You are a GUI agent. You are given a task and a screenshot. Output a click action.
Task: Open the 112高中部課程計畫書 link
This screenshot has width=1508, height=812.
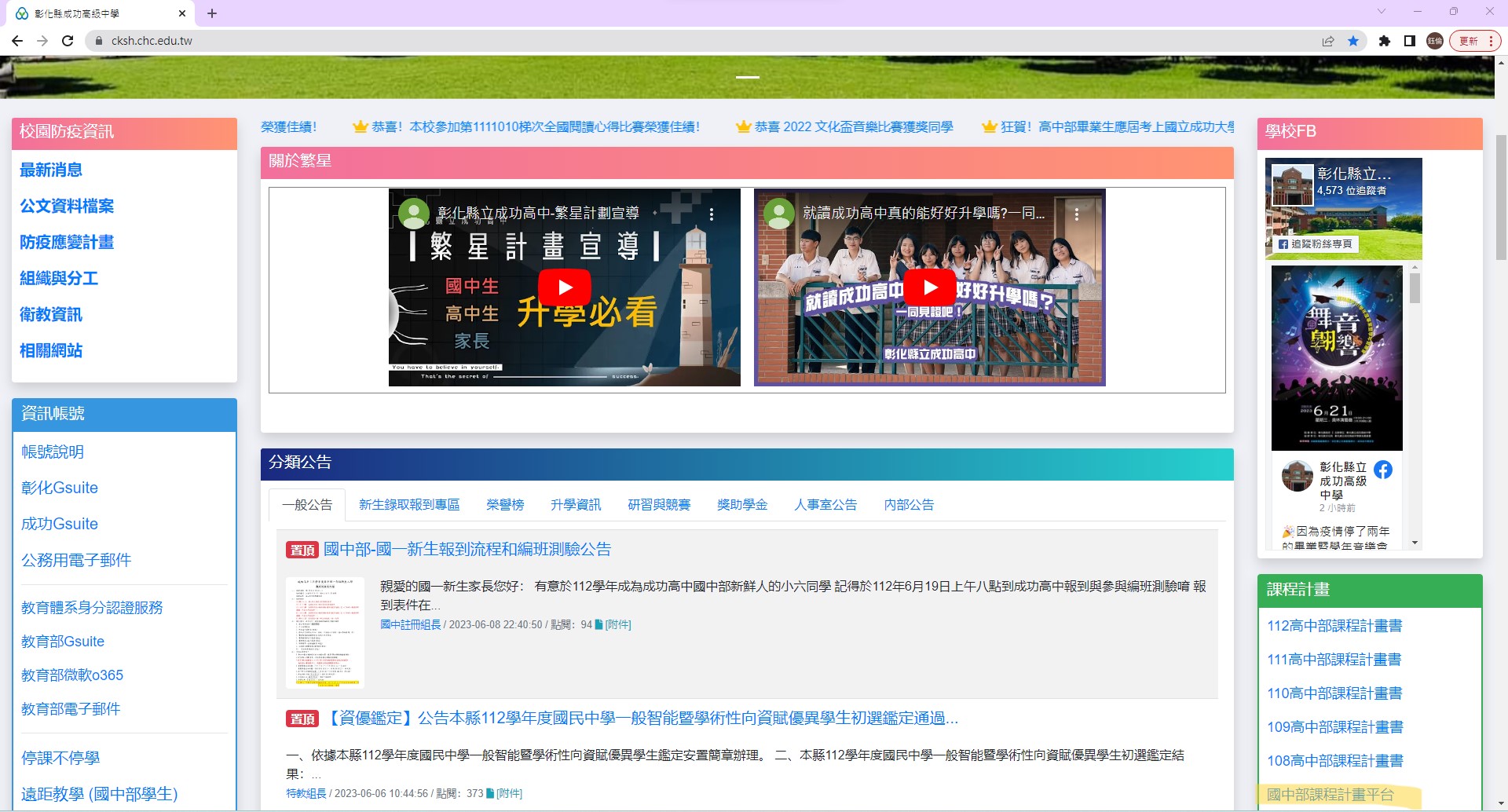[x=1334, y=626]
